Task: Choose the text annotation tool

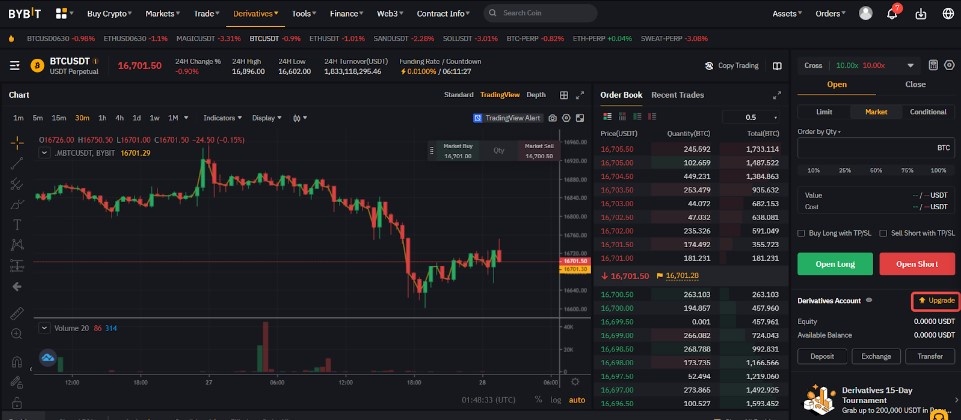Action: 17,225
